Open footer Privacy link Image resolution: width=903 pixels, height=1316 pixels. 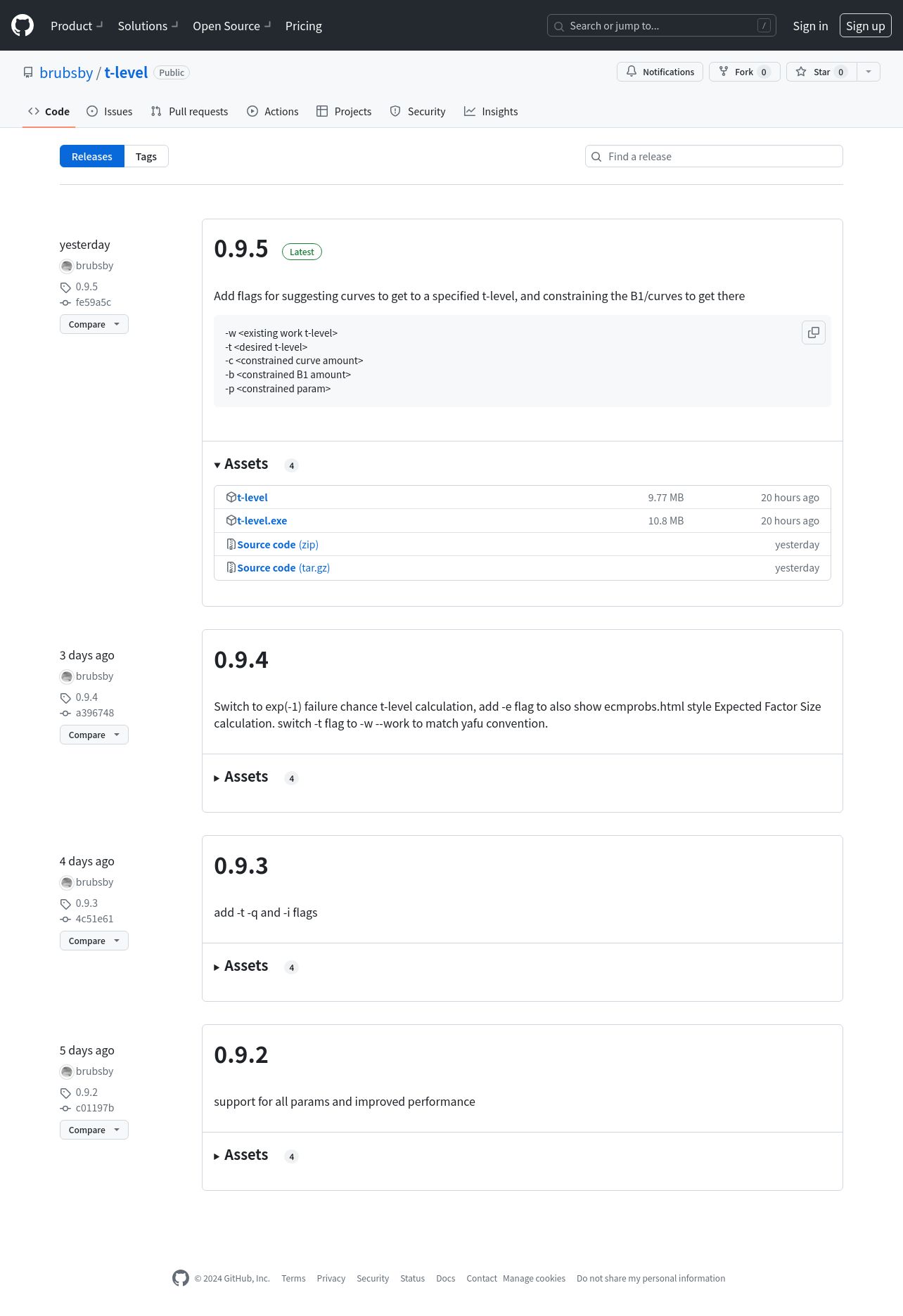pos(331,1278)
